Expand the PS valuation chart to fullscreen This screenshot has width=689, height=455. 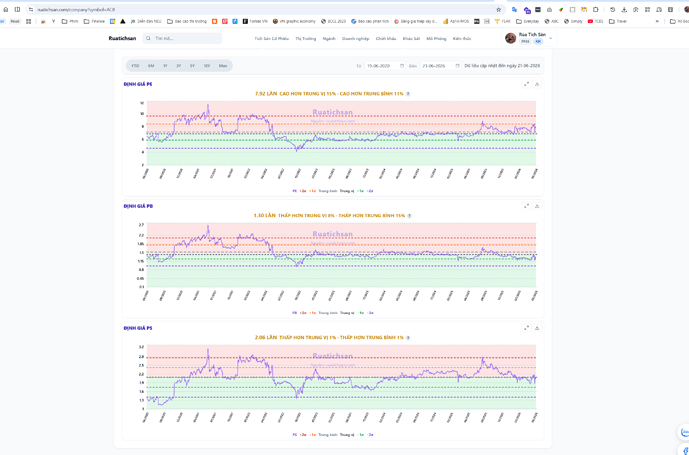tap(526, 328)
